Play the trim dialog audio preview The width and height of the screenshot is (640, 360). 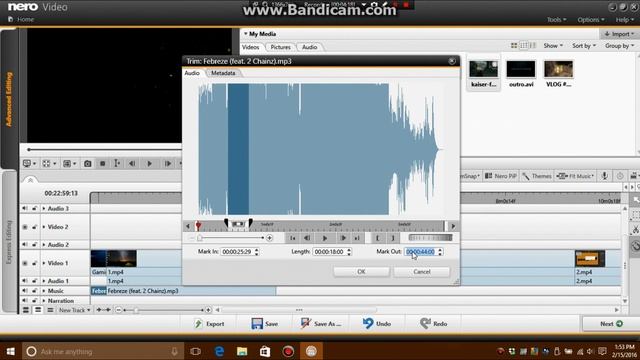325,238
